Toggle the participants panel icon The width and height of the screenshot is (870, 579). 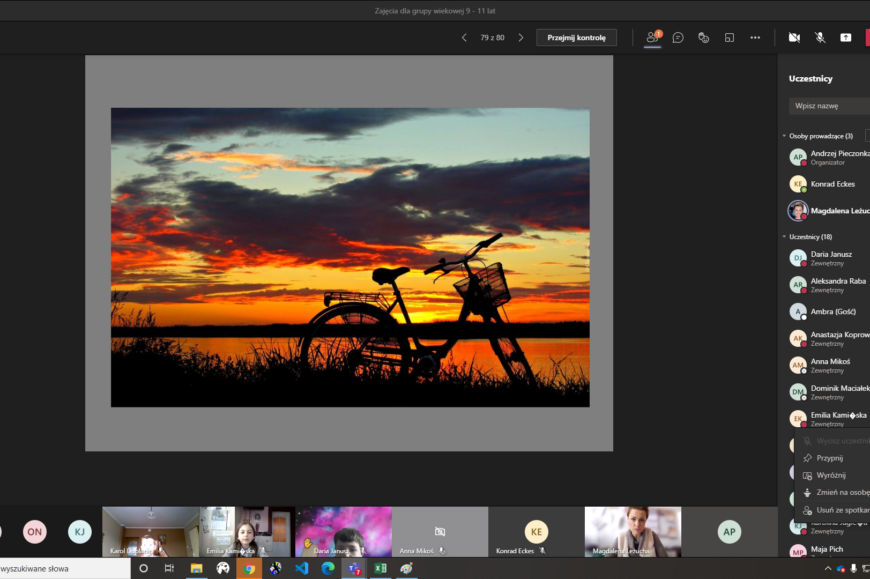(x=652, y=37)
